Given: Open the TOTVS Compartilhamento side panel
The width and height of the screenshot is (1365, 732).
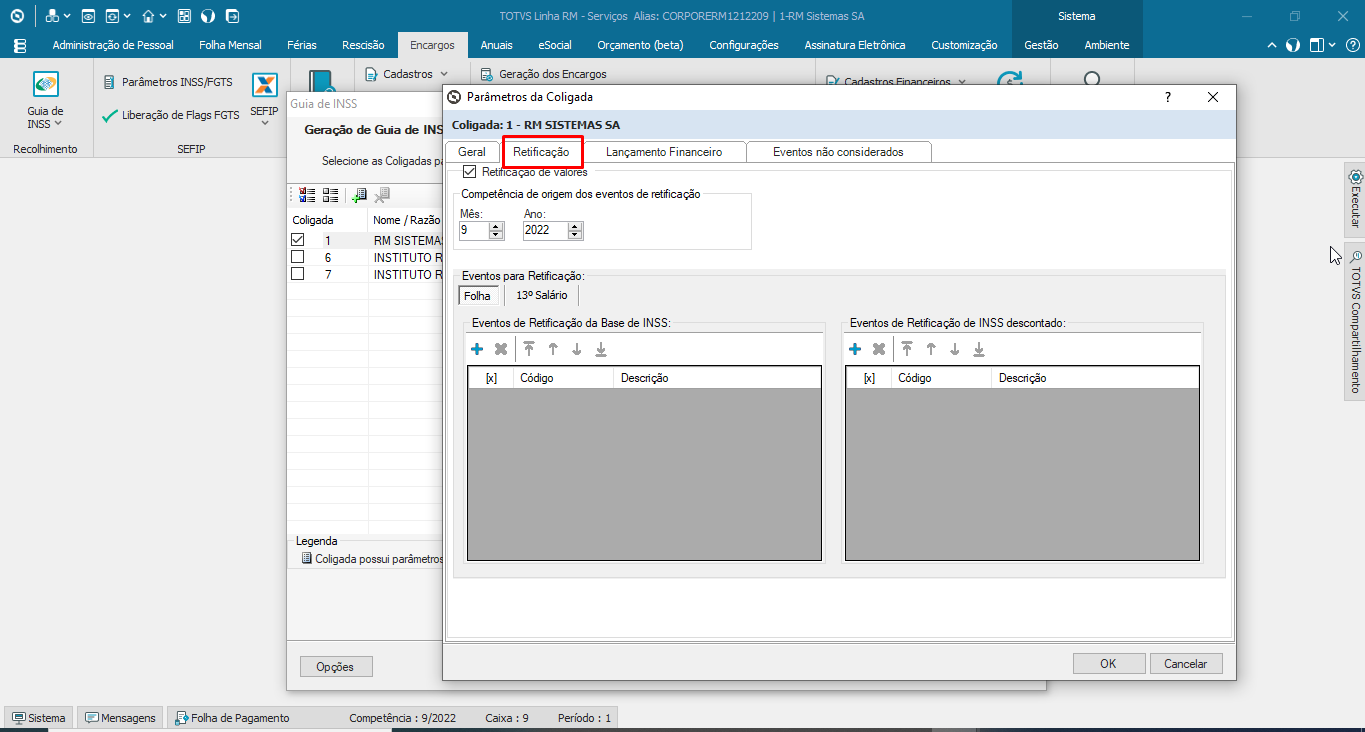Looking at the screenshot, I should (x=1355, y=321).
